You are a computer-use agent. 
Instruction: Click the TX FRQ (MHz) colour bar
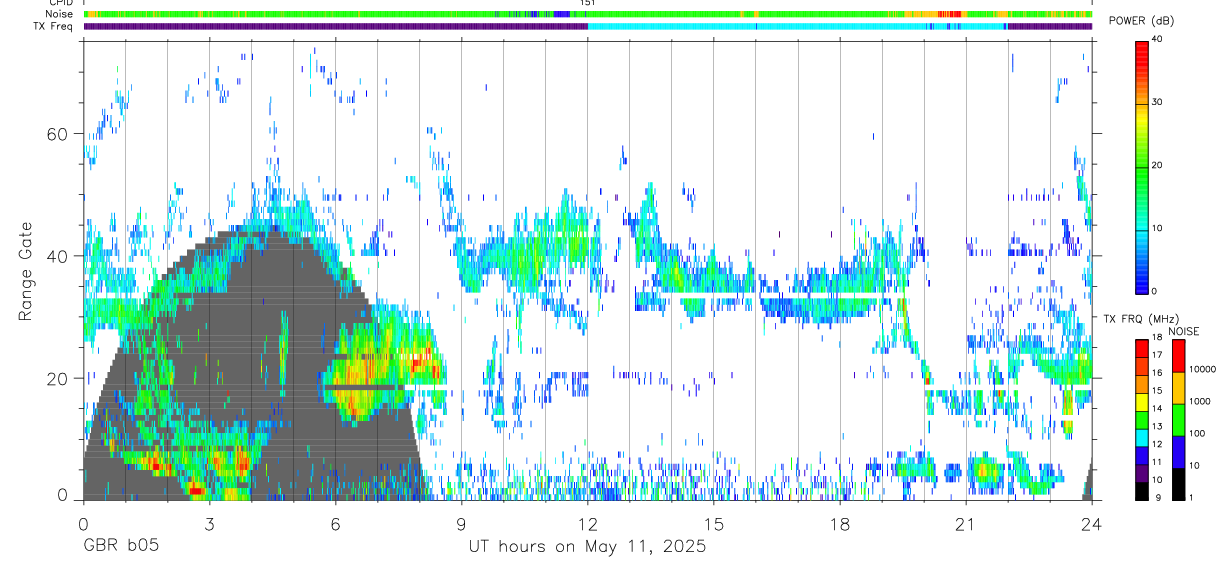[x=1142, y=420]
